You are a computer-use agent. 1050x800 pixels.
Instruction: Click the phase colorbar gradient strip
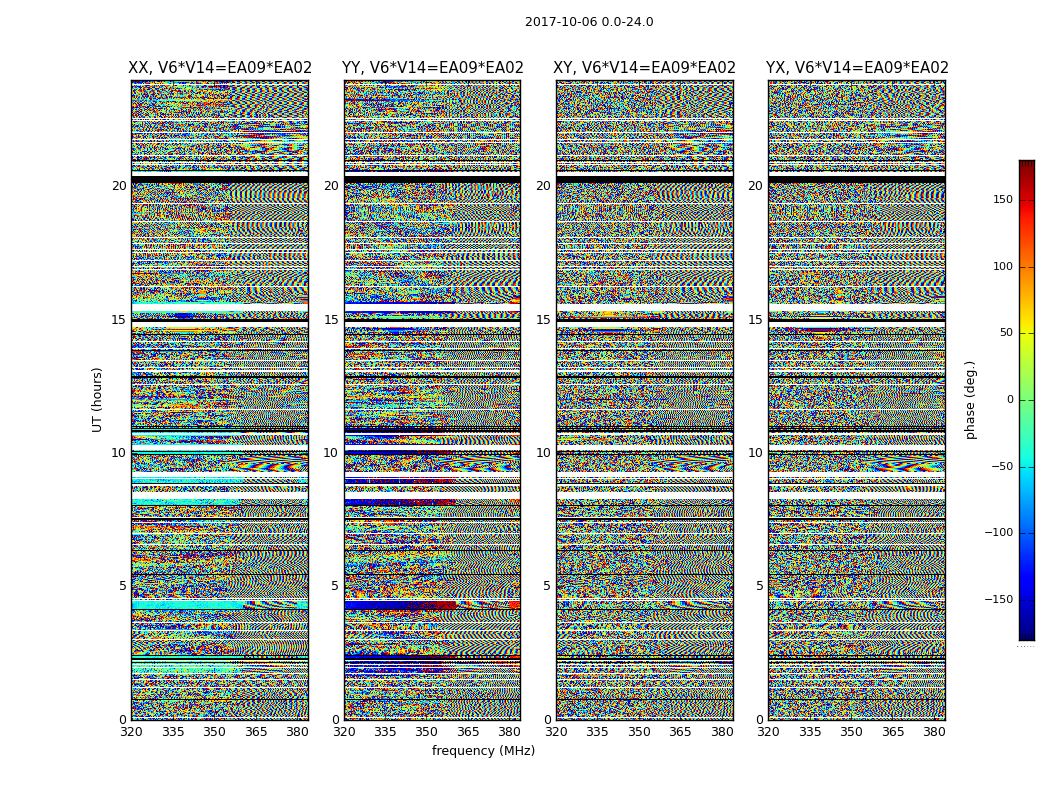[x=1026, y=400]
